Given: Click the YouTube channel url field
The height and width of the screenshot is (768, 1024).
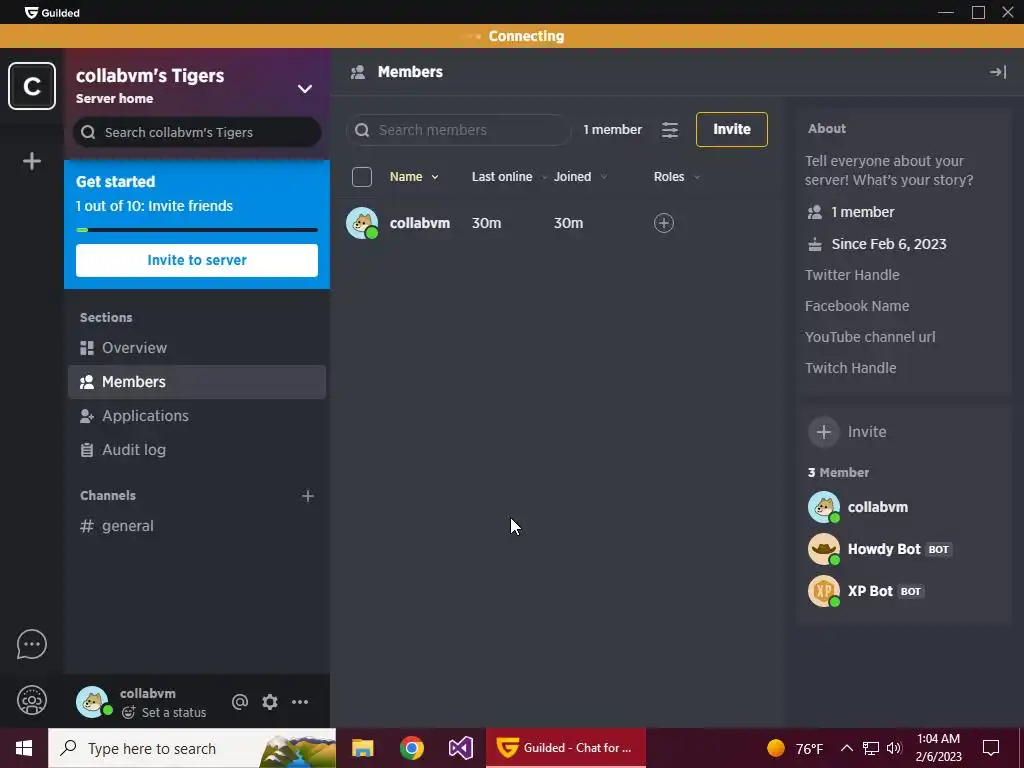Looking at the screenshot, I should tap(870, 337).
